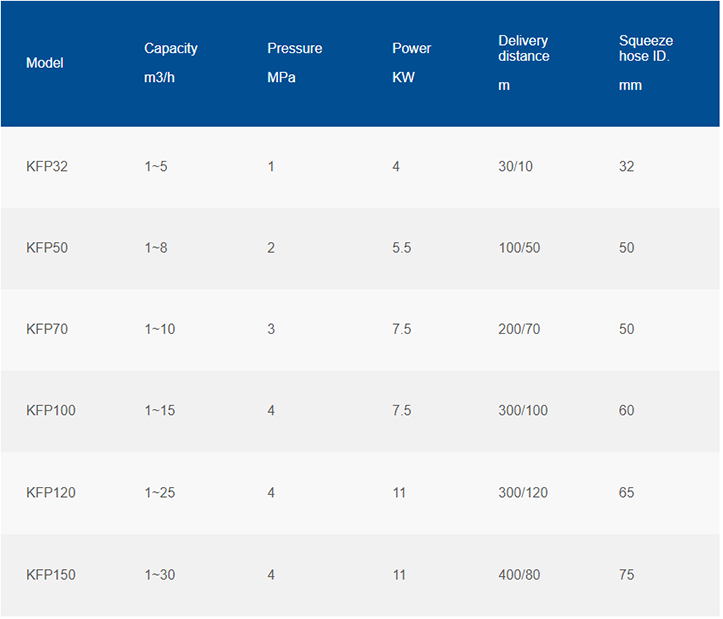Select the KFP120 model entry
Screen dimensions: 723x619
click(x=51, y=493)
